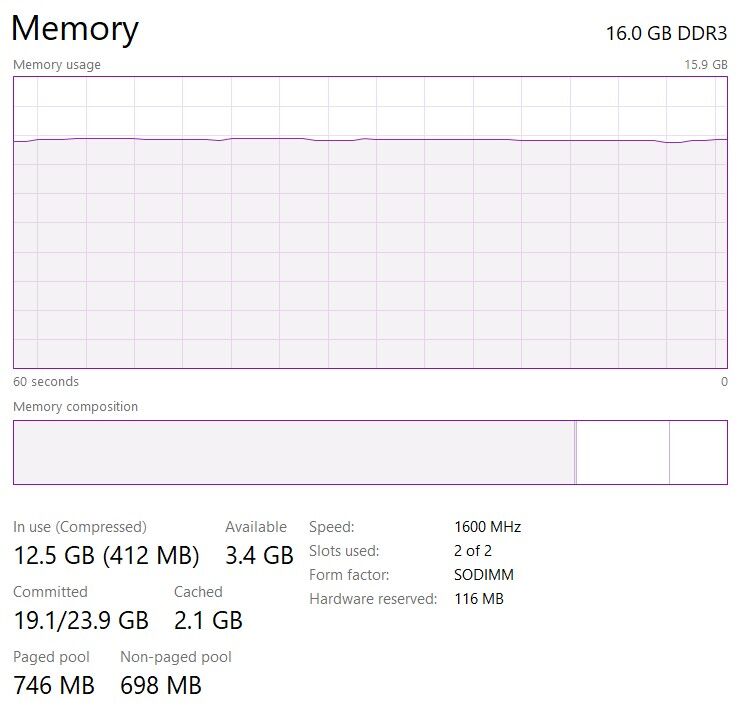Click the Cached 2.1 GB value
The height and width of the screenshot is (720, 740).
point(208,620)
